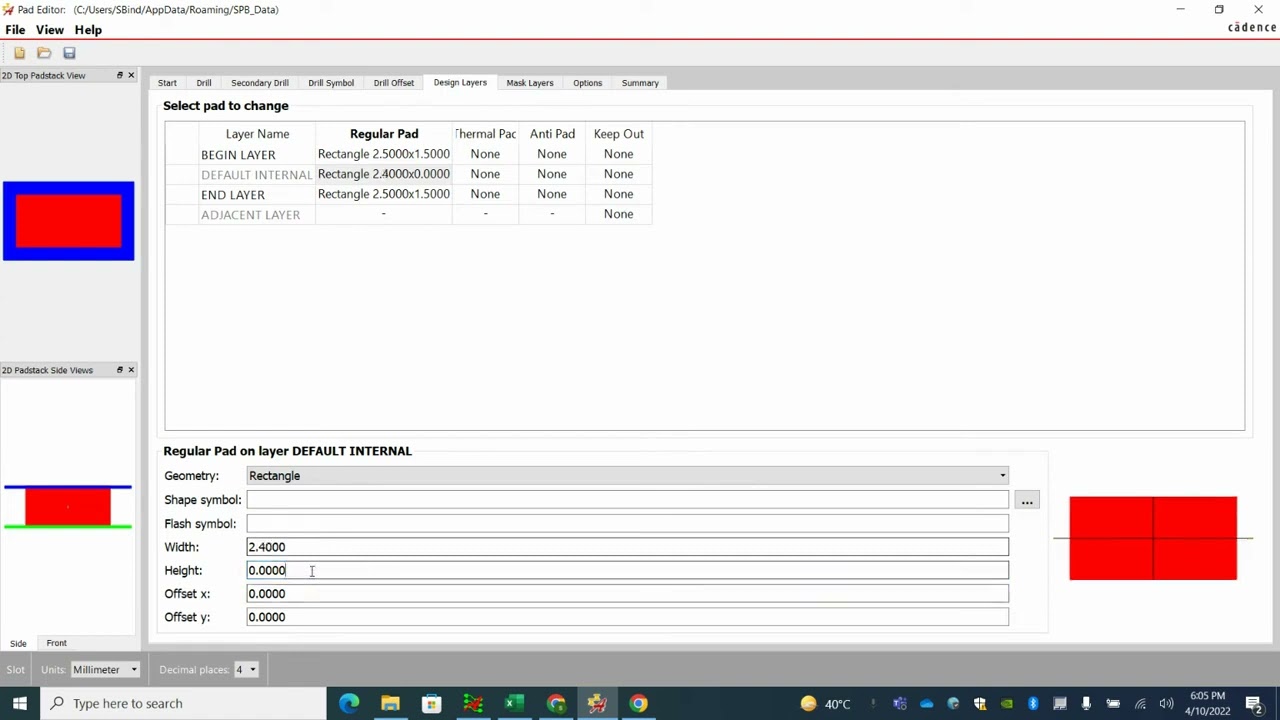The height and width of the screenshot is (720, 1280).
Task: Click the Shape symbol input field
Action: coord(627,500)
